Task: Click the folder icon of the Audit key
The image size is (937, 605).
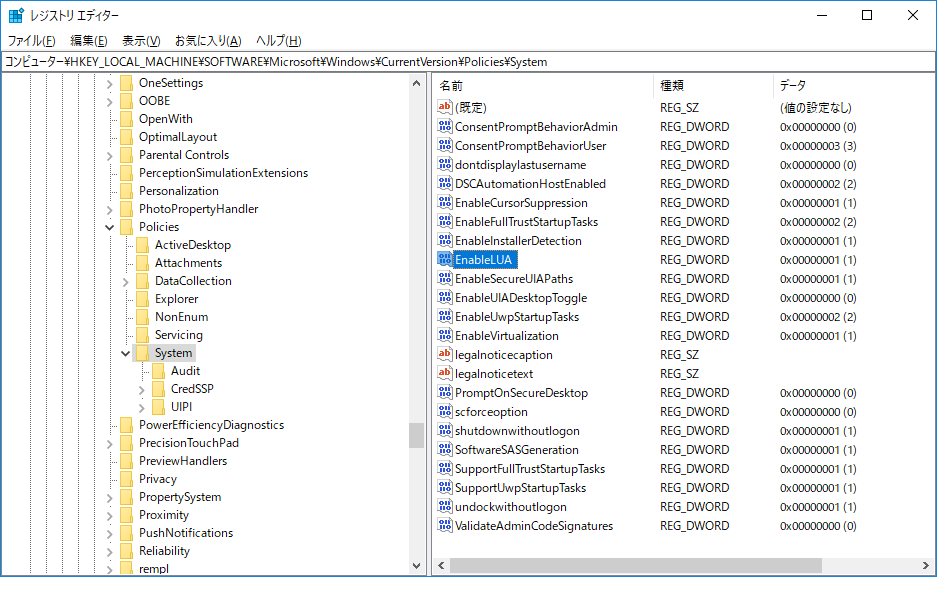Action: pyautogui.click(x=158, y=371)
